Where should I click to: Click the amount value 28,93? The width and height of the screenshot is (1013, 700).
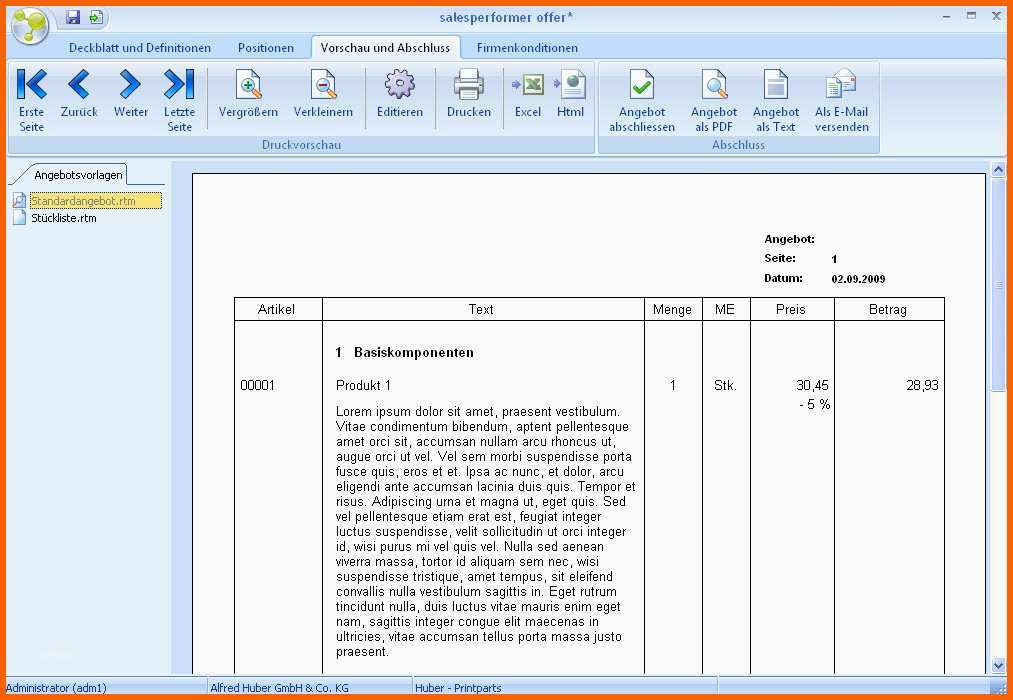922,386
